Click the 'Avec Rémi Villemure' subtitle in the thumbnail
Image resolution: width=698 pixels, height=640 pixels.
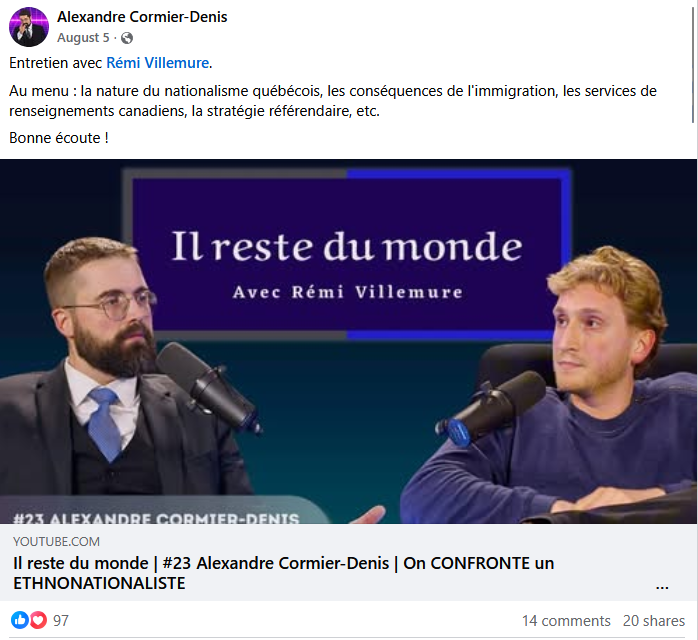tap(348, 292)
